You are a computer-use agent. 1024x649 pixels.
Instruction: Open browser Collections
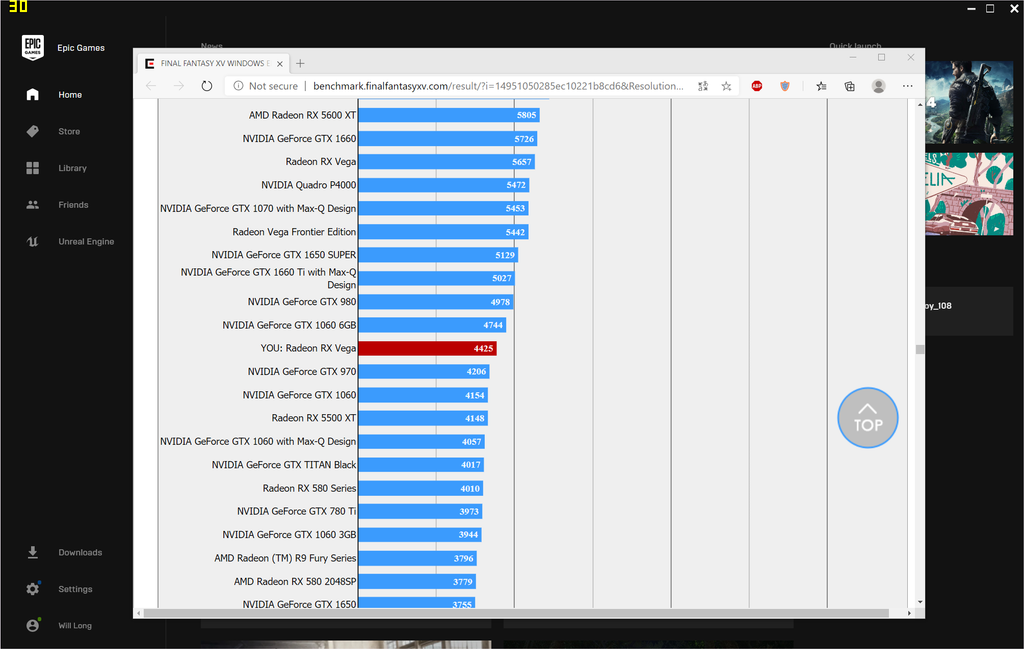[x=850, y=86]
